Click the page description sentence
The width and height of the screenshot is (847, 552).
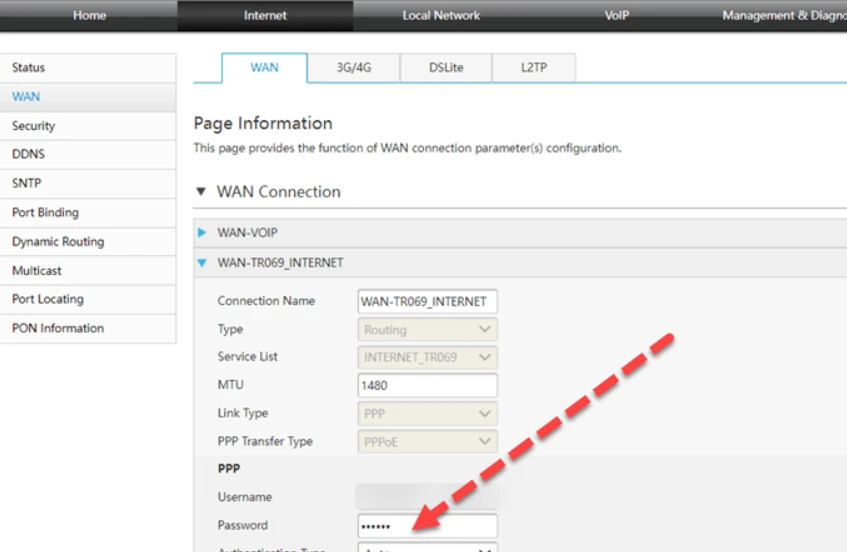point(407,148)
